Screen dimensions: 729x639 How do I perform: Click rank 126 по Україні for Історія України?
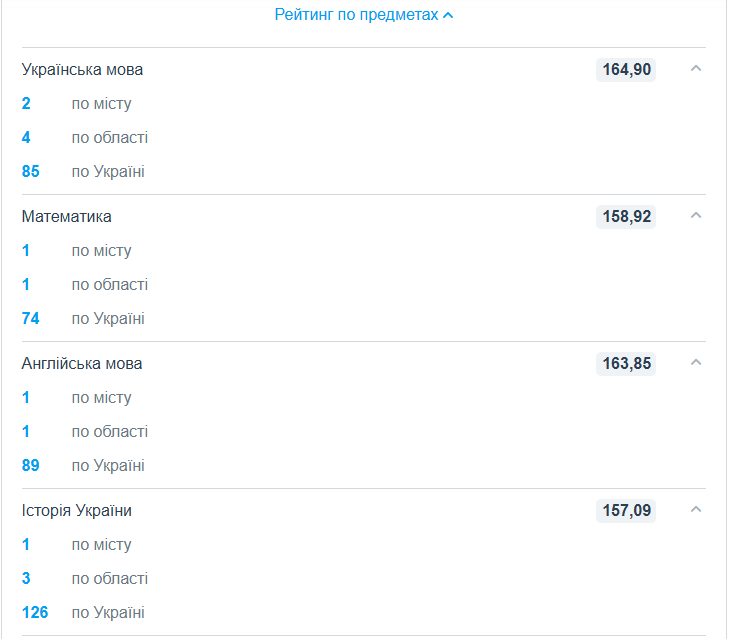pyautogui.click(x=35, y=612)
